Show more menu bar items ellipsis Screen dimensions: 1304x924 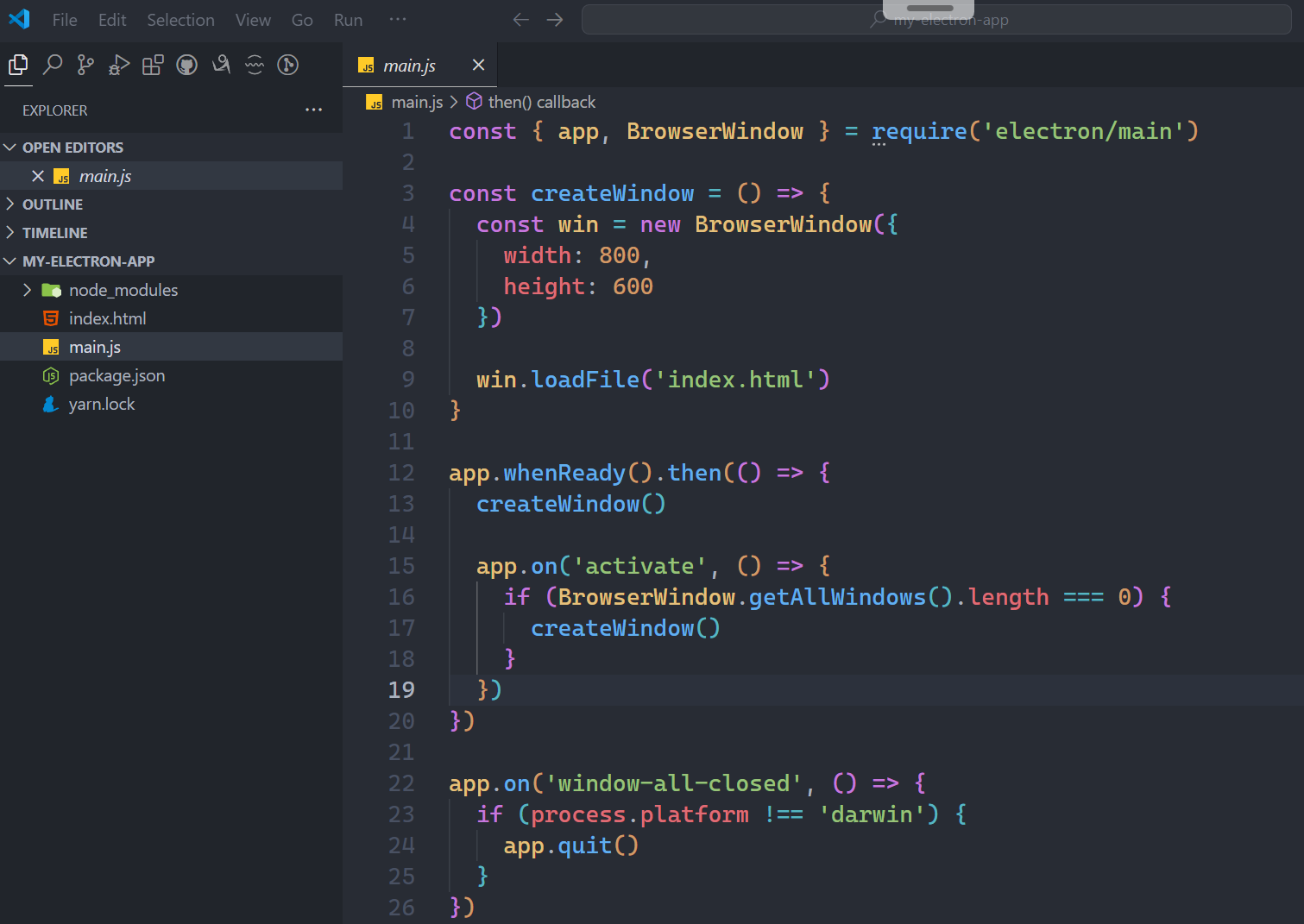click(397, 19)
